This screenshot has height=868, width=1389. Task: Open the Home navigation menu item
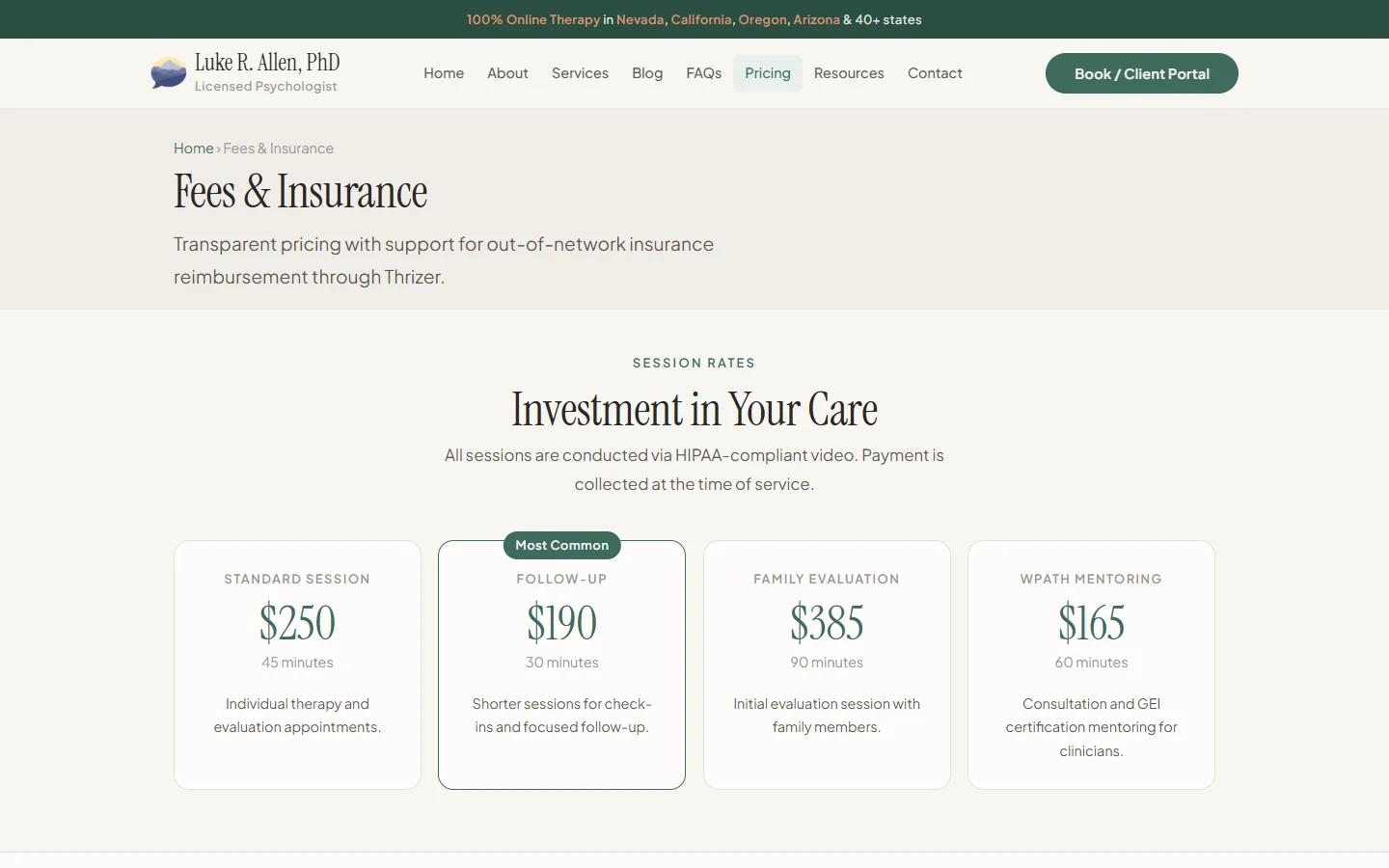(x=444, y=73)
